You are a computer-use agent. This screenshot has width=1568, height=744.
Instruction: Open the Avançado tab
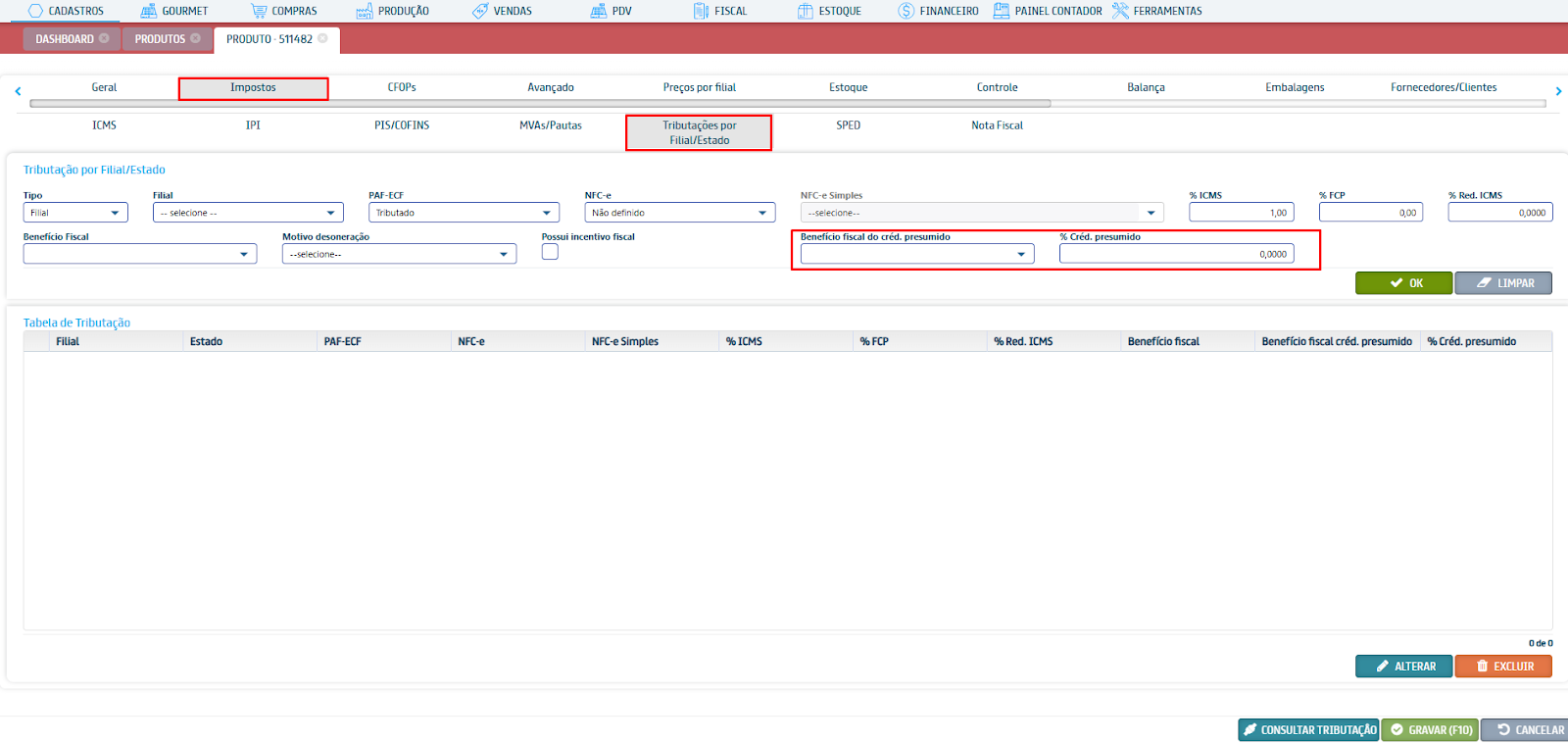[551, 87]
